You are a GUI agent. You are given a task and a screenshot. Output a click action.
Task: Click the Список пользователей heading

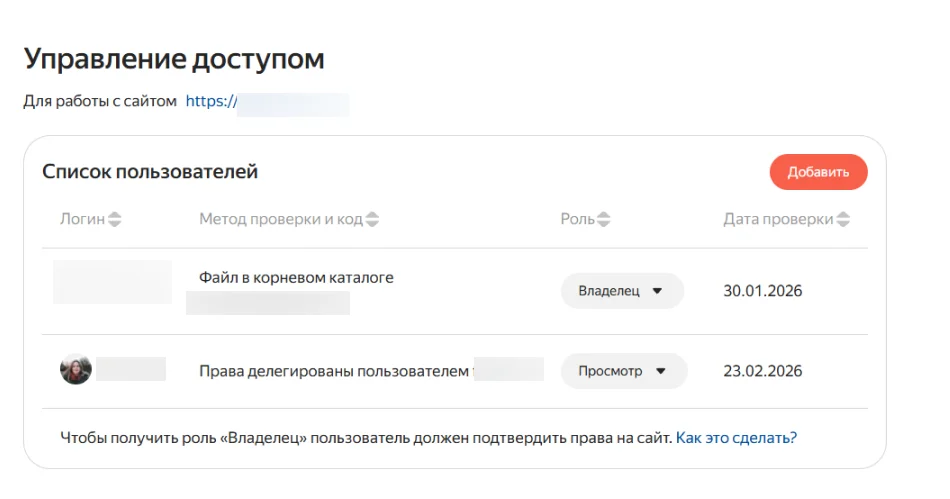150,172
